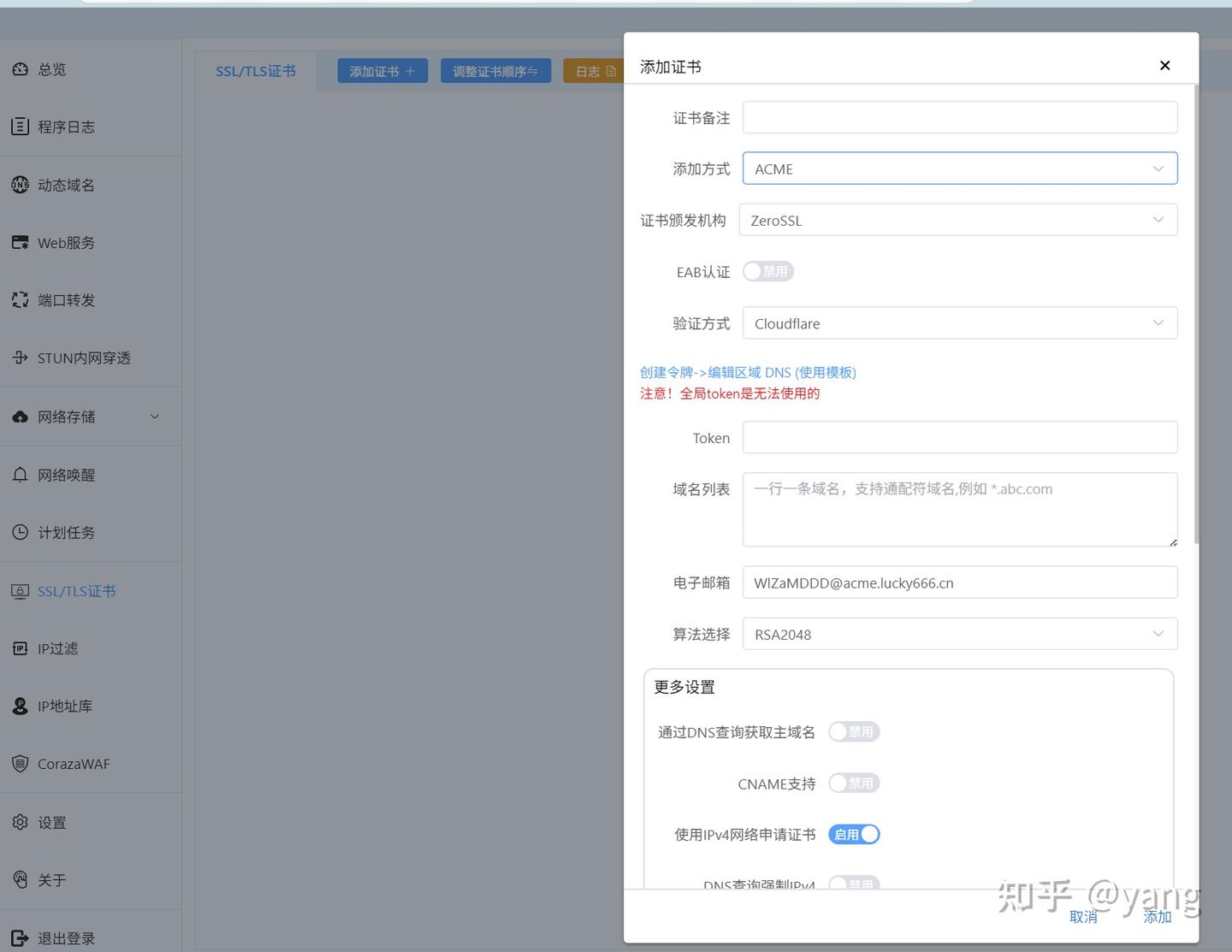Click the 网络存储 cloud icon
Image resolution: width=1232 pixels, height=952 pixels.
(21, 417)
